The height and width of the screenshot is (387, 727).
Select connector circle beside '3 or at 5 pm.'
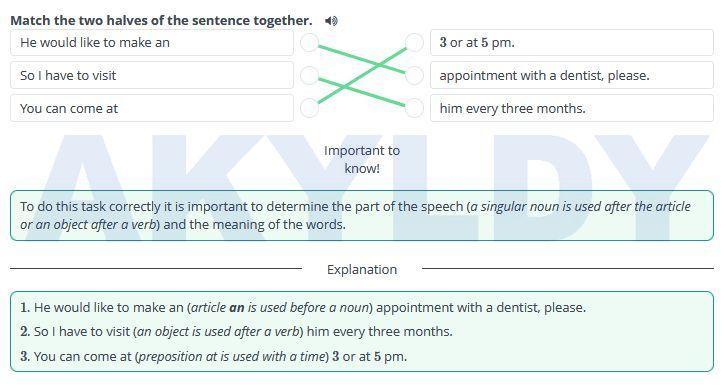pyautogui.click(x=414, y=43)
